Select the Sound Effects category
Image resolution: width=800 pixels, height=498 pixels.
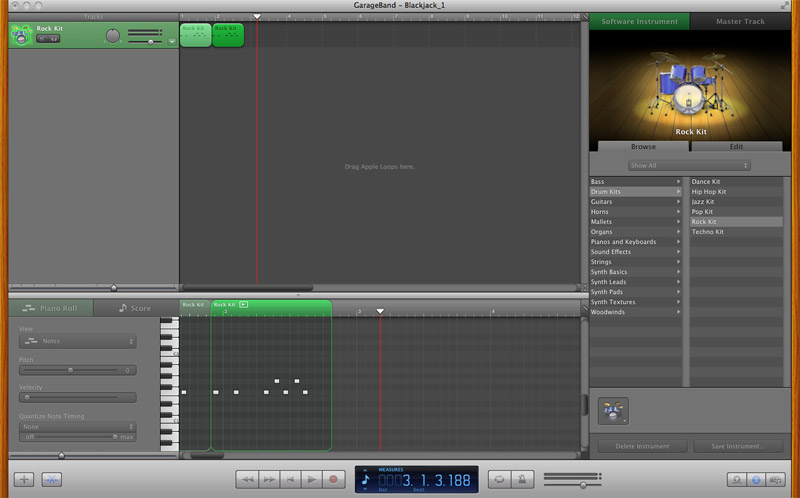point(635,252)
